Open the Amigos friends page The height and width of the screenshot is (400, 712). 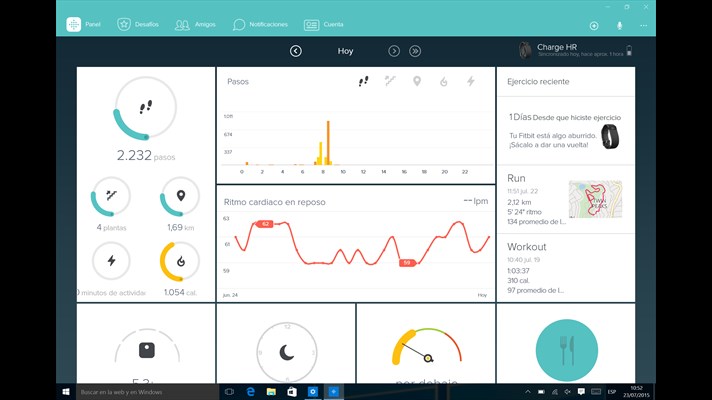pos(195,24)
